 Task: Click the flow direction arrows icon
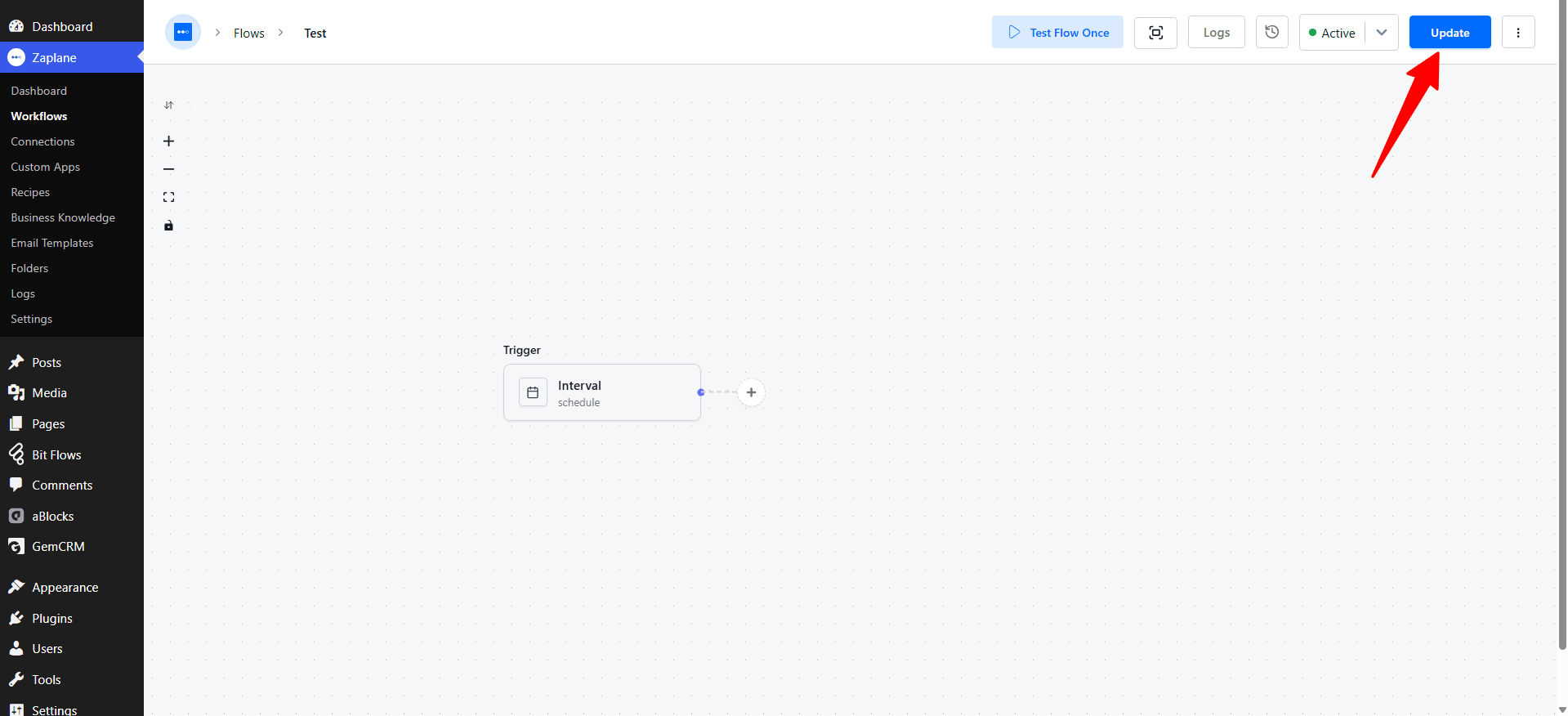(168, 105)
